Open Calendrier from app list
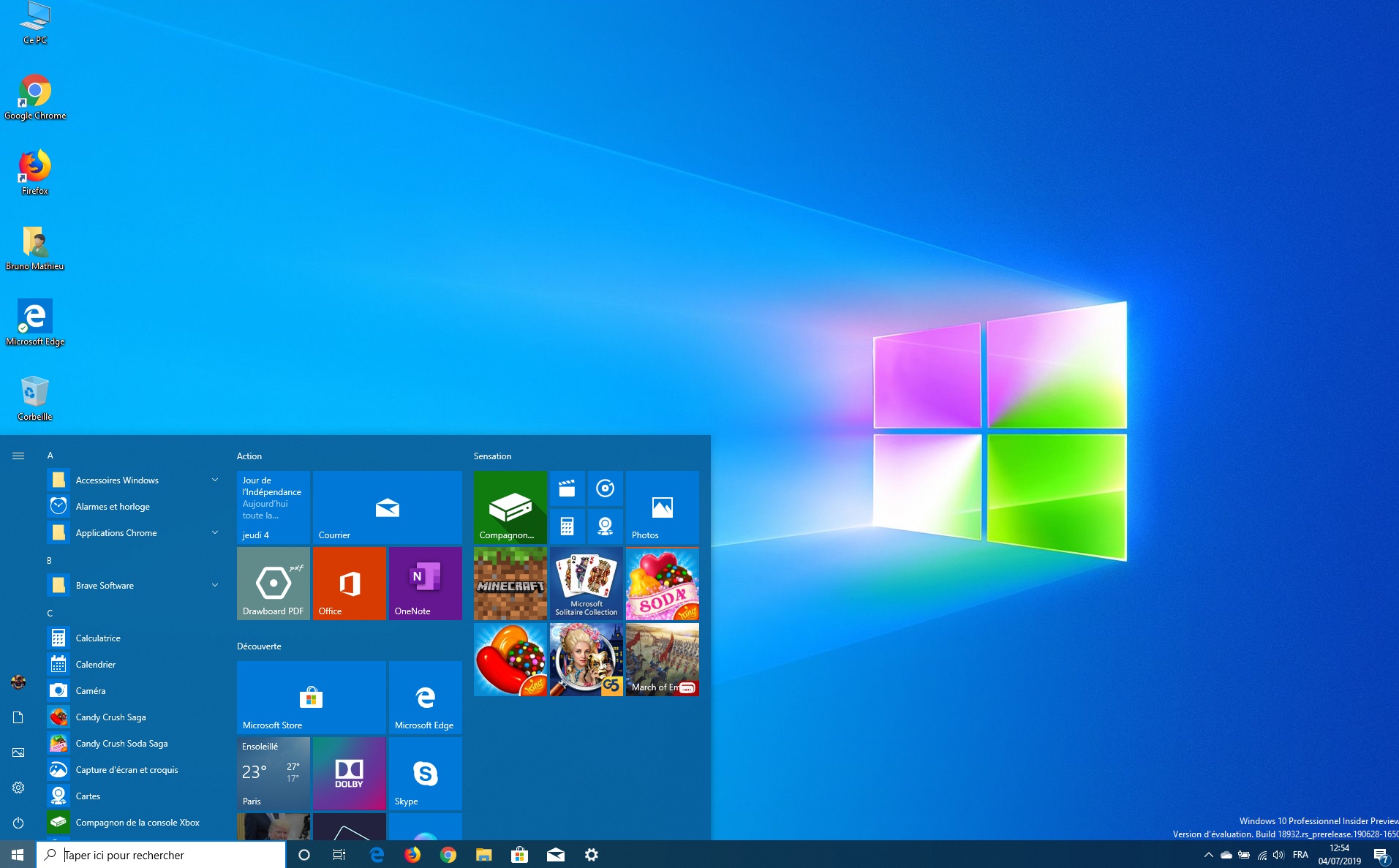This screenshot has height=868, width=1399. [x=135, y=665]
